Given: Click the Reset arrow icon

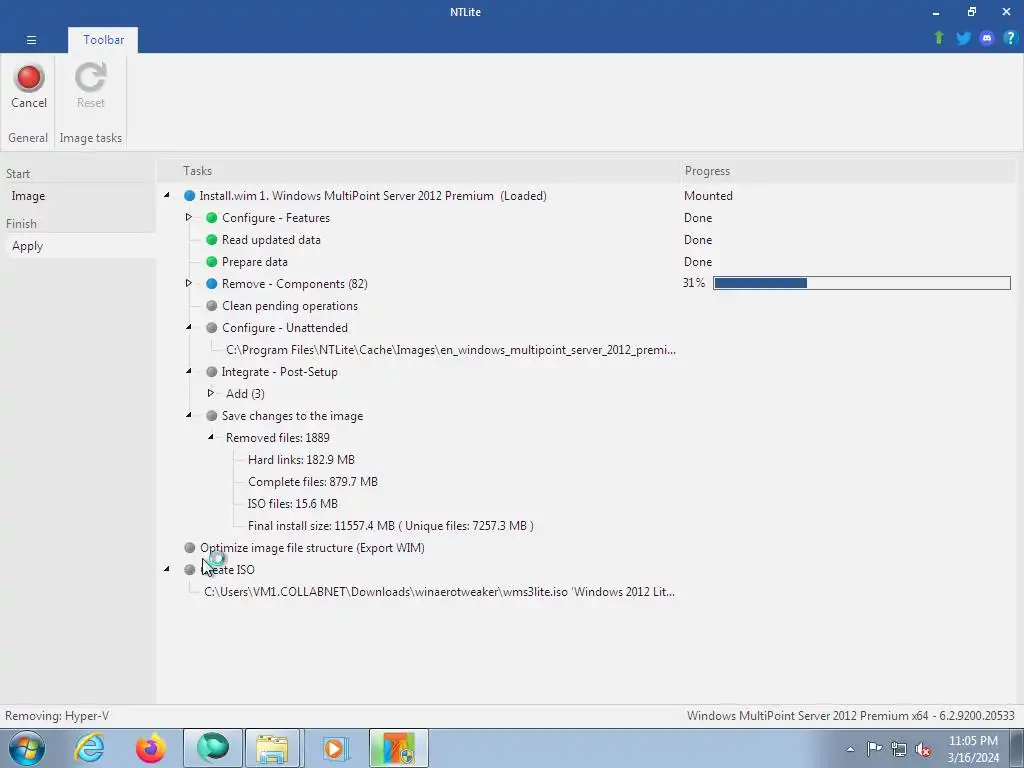Looking at the screenshot, I should [x=90, y=78].
